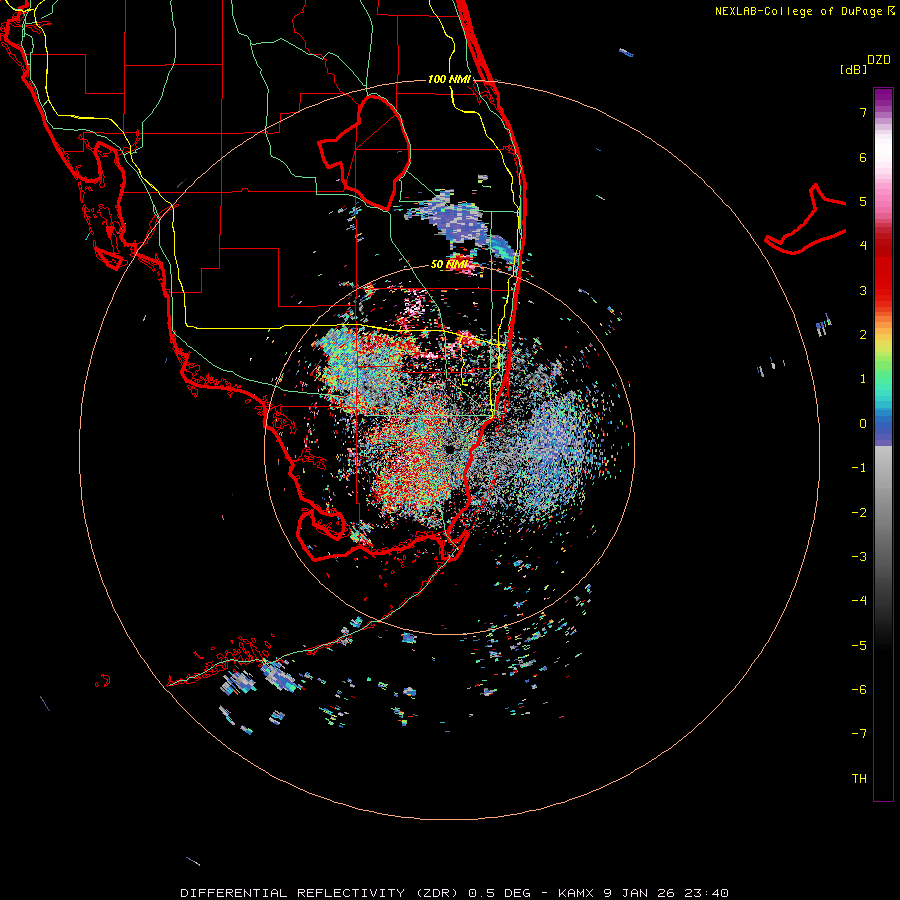Click the TH threshold label on legend
The image size is (900, 900).
(859, 779)
